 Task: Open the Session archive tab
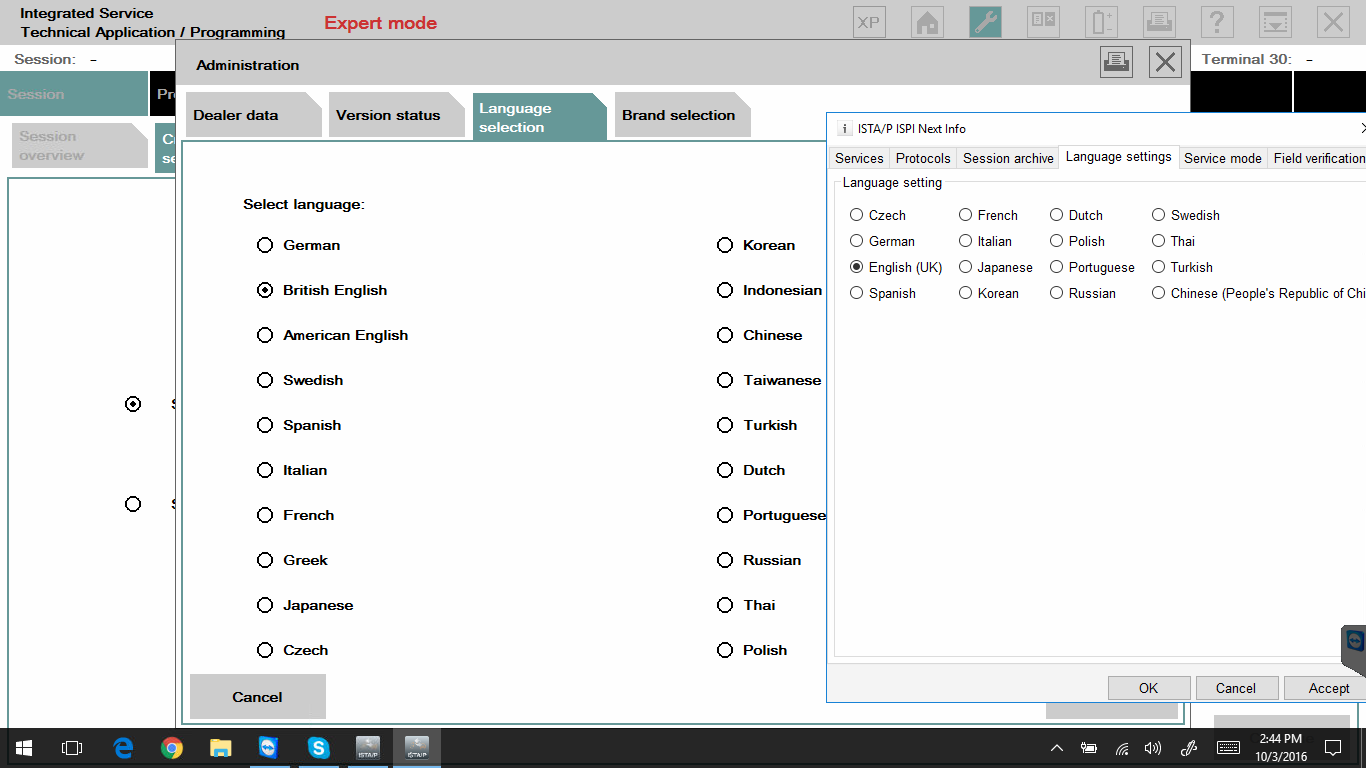click(x=1008, y=158)
